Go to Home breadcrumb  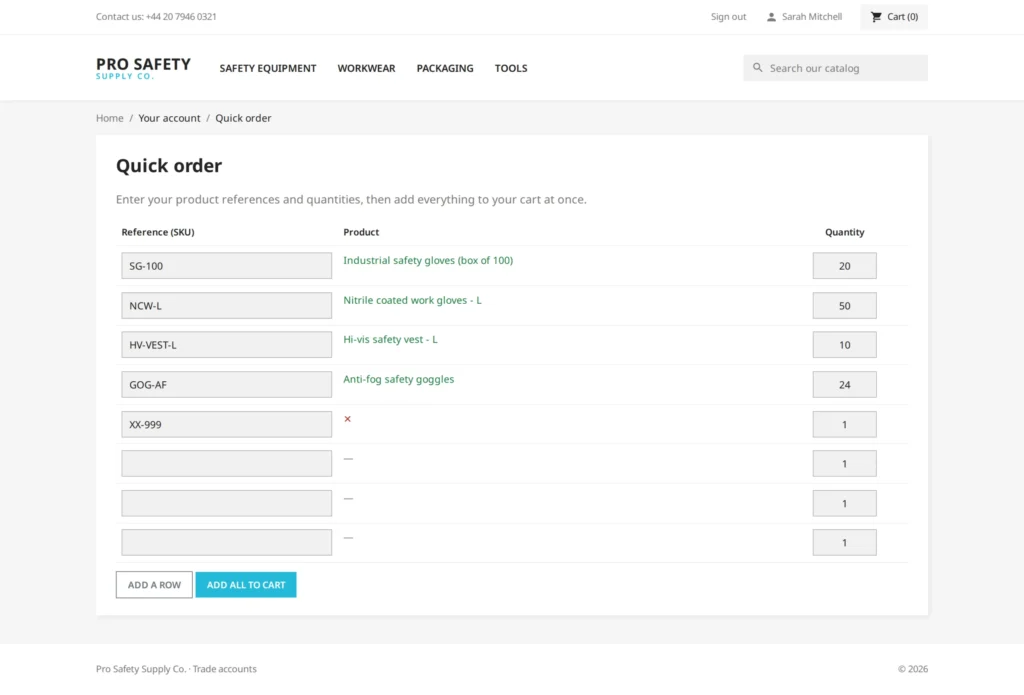[110, 118]
